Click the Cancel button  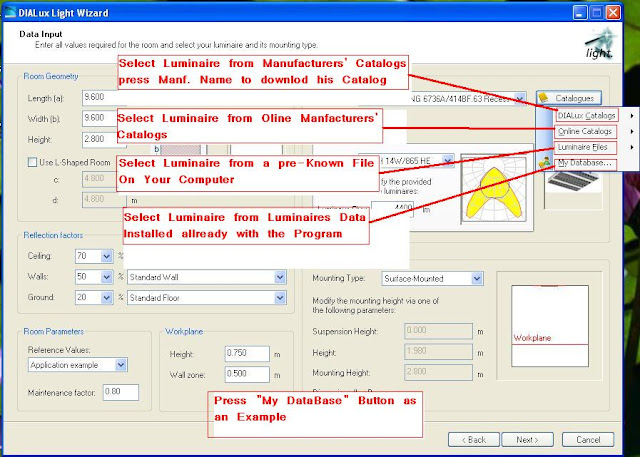coord(588,440)
